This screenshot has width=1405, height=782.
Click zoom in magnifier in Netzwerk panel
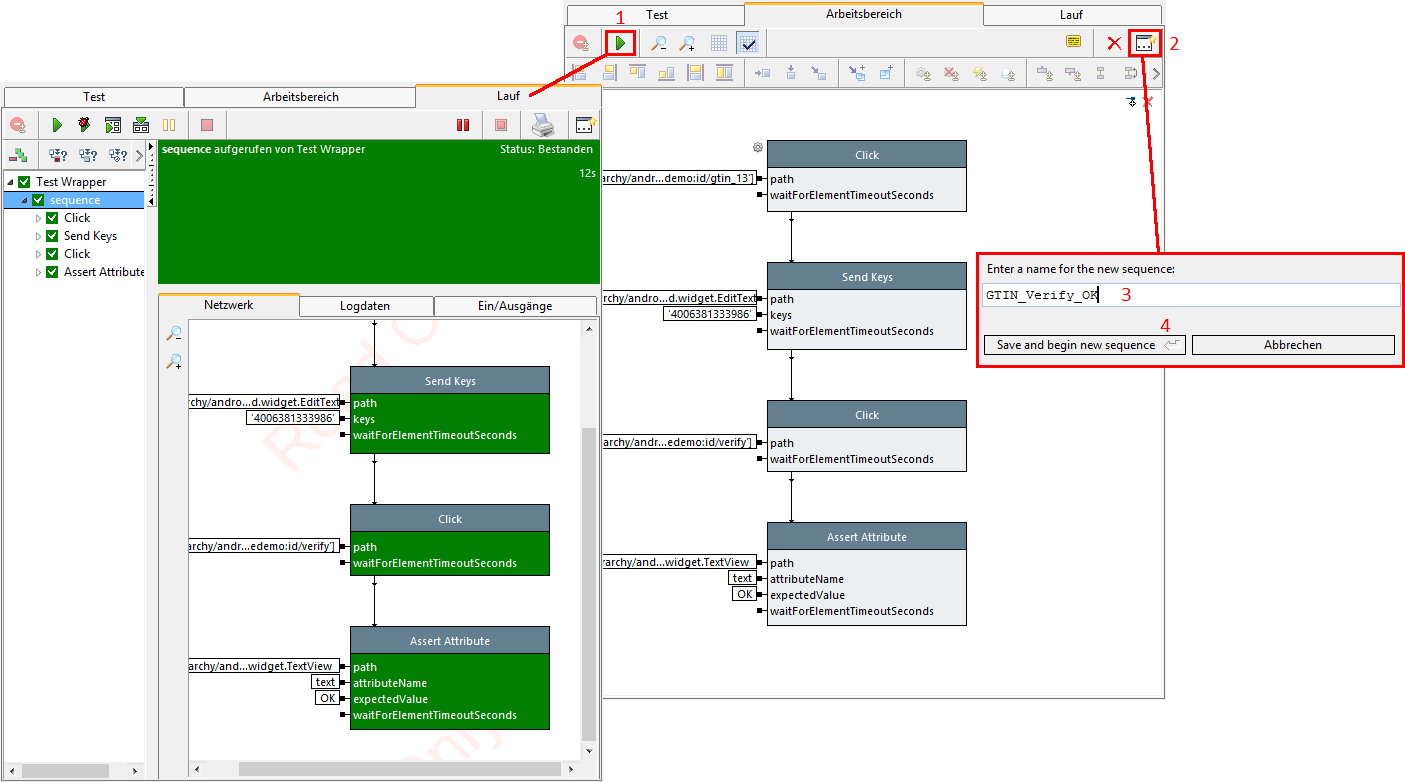pos(174,362)
